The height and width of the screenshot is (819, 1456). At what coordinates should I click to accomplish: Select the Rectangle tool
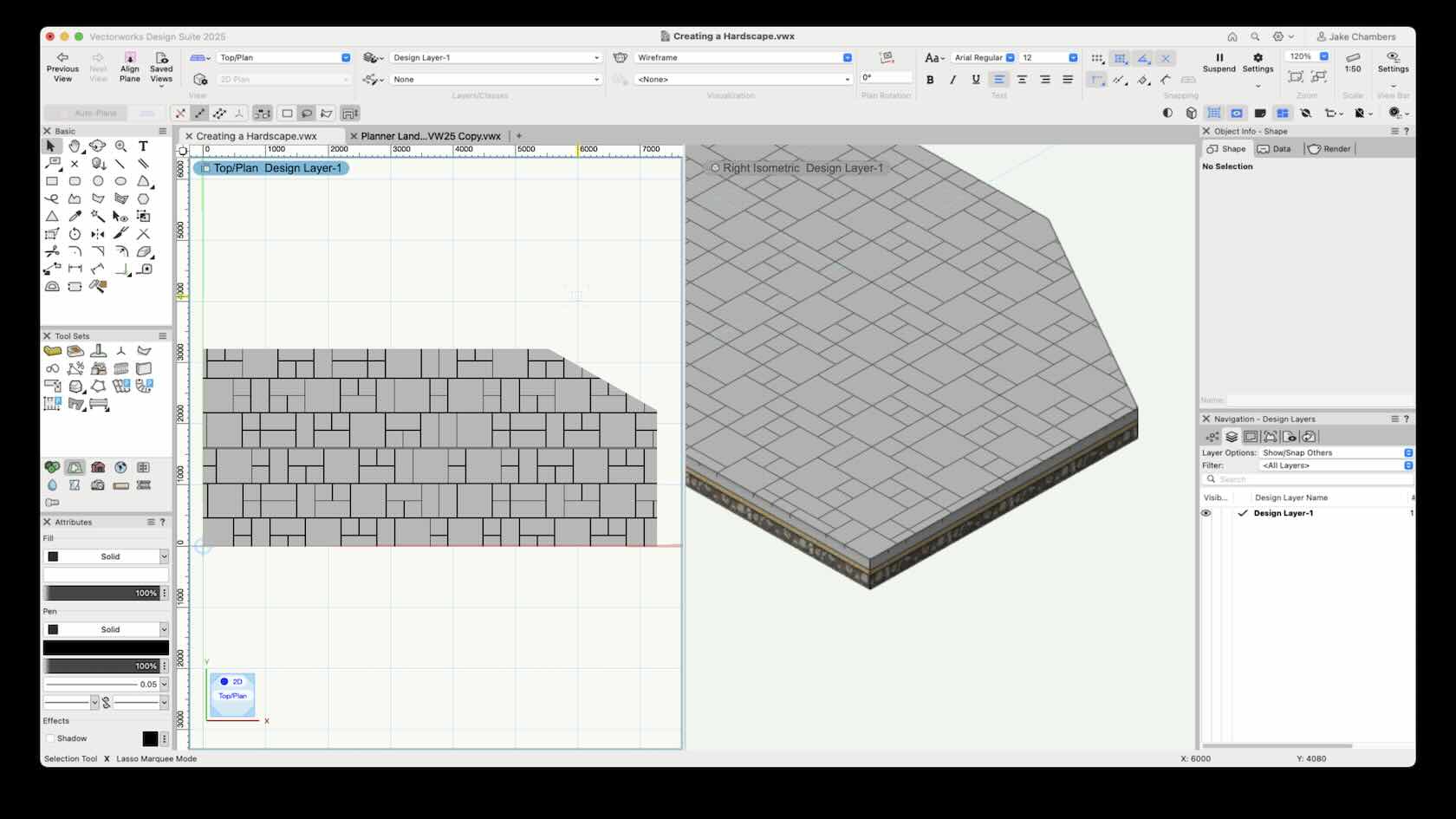click(51, 181)
